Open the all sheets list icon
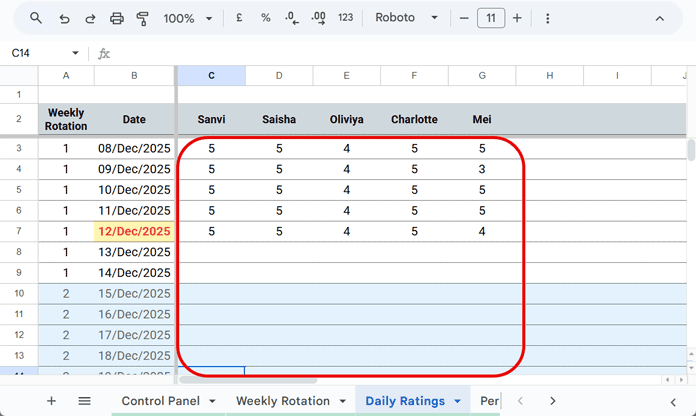This screenshot has width=696, height=416. [84, 401]
